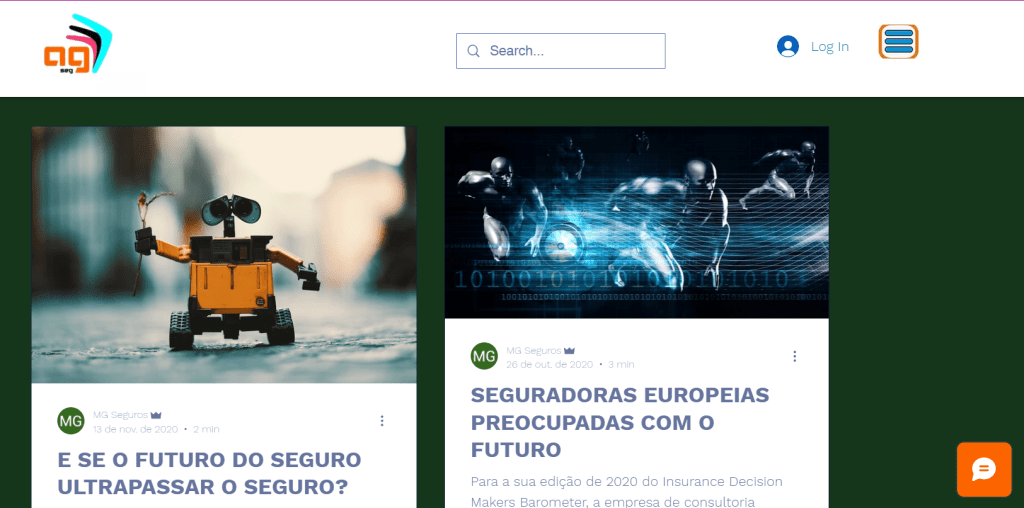Click MG Seguros author name on the 26 de out. post
Screen dimensions: 1024x508
(534, 351)
